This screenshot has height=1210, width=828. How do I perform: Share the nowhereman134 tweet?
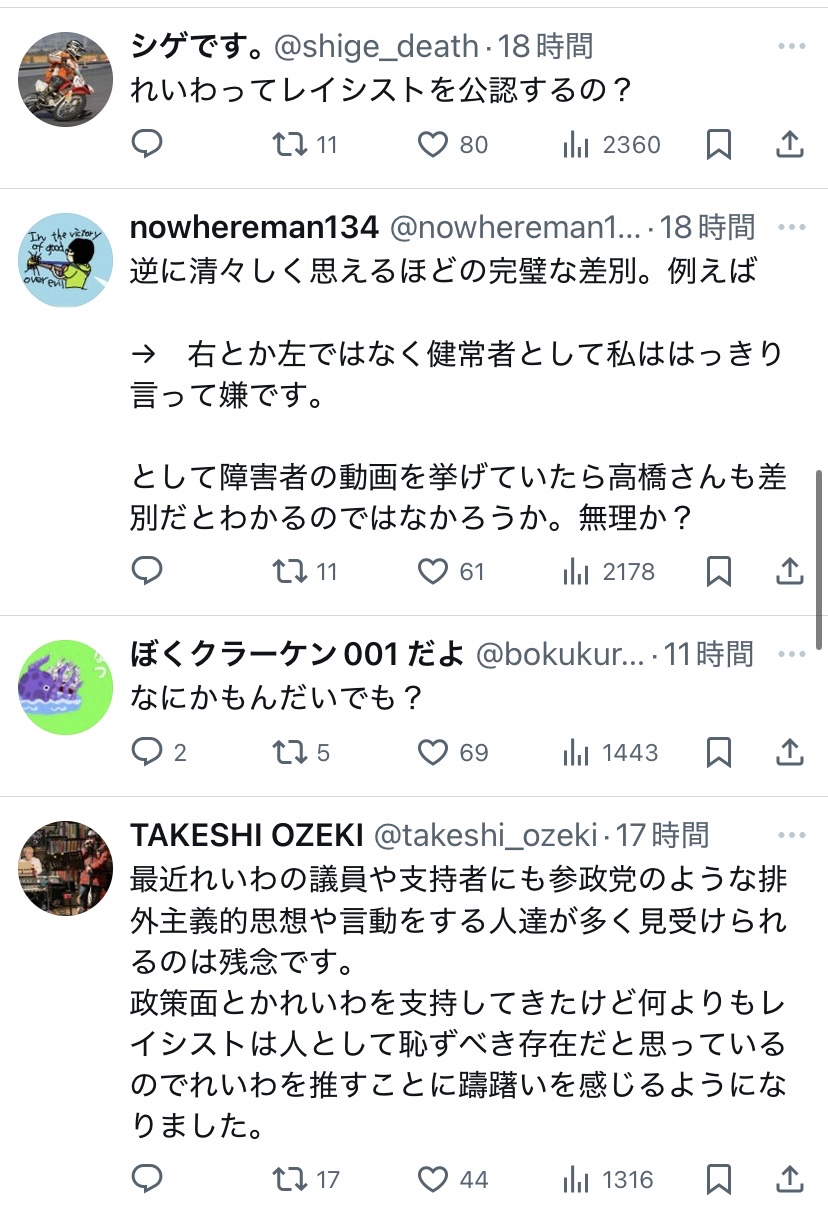tap(790, 571)
